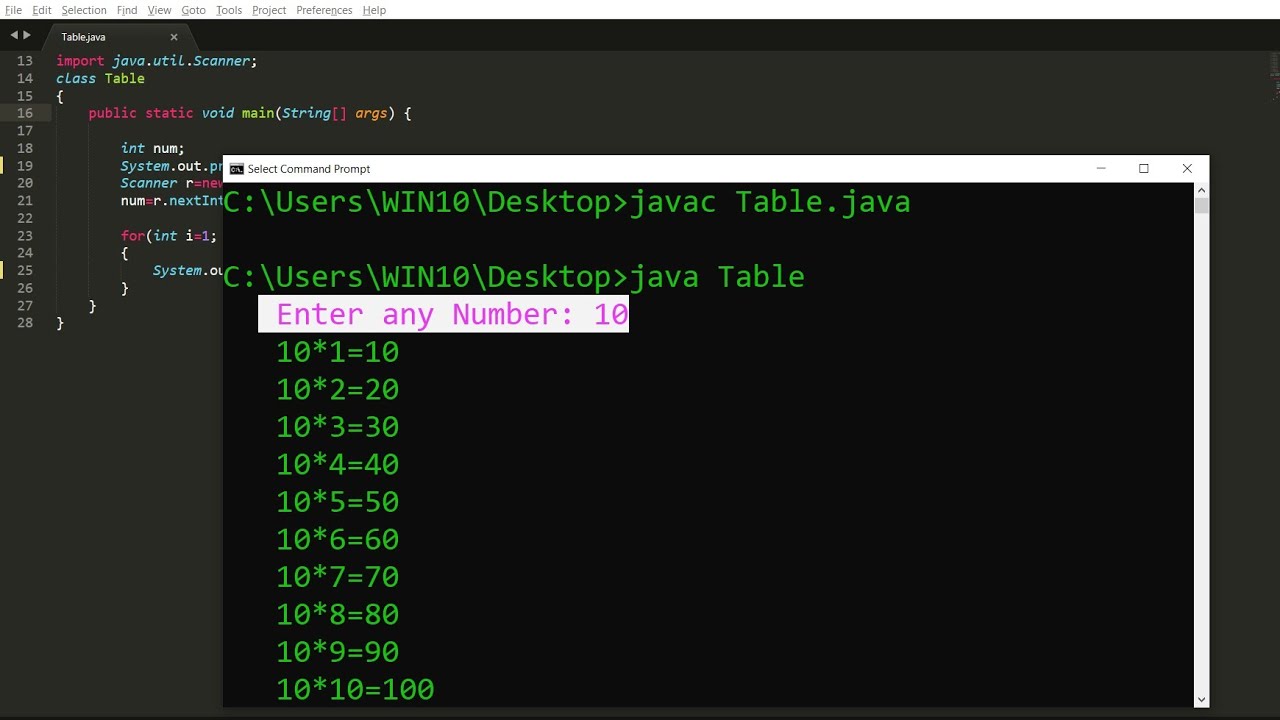Minimize the Command Prompt window
Screen dimensions: 1280x720
1101,169
